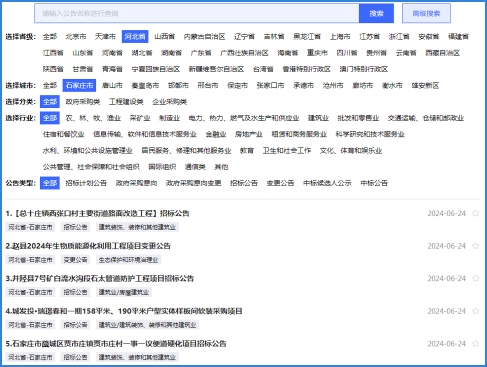Star the 赵县2024年生物质能源化利用 announcement
Image resolution: width=487 pixels, height=367 pixels.
(x=475, y=246)
